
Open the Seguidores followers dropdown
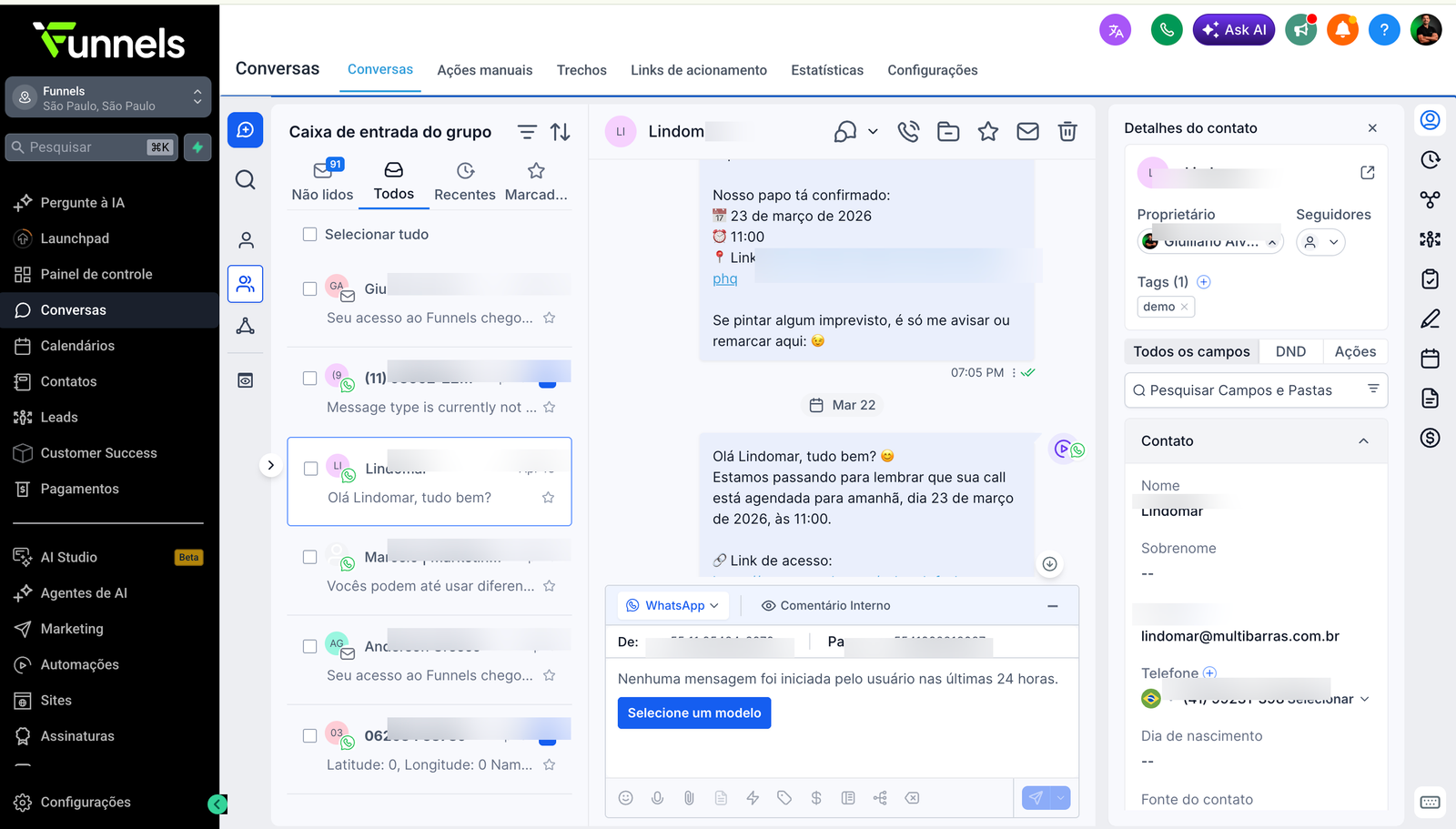[1320, 242]
